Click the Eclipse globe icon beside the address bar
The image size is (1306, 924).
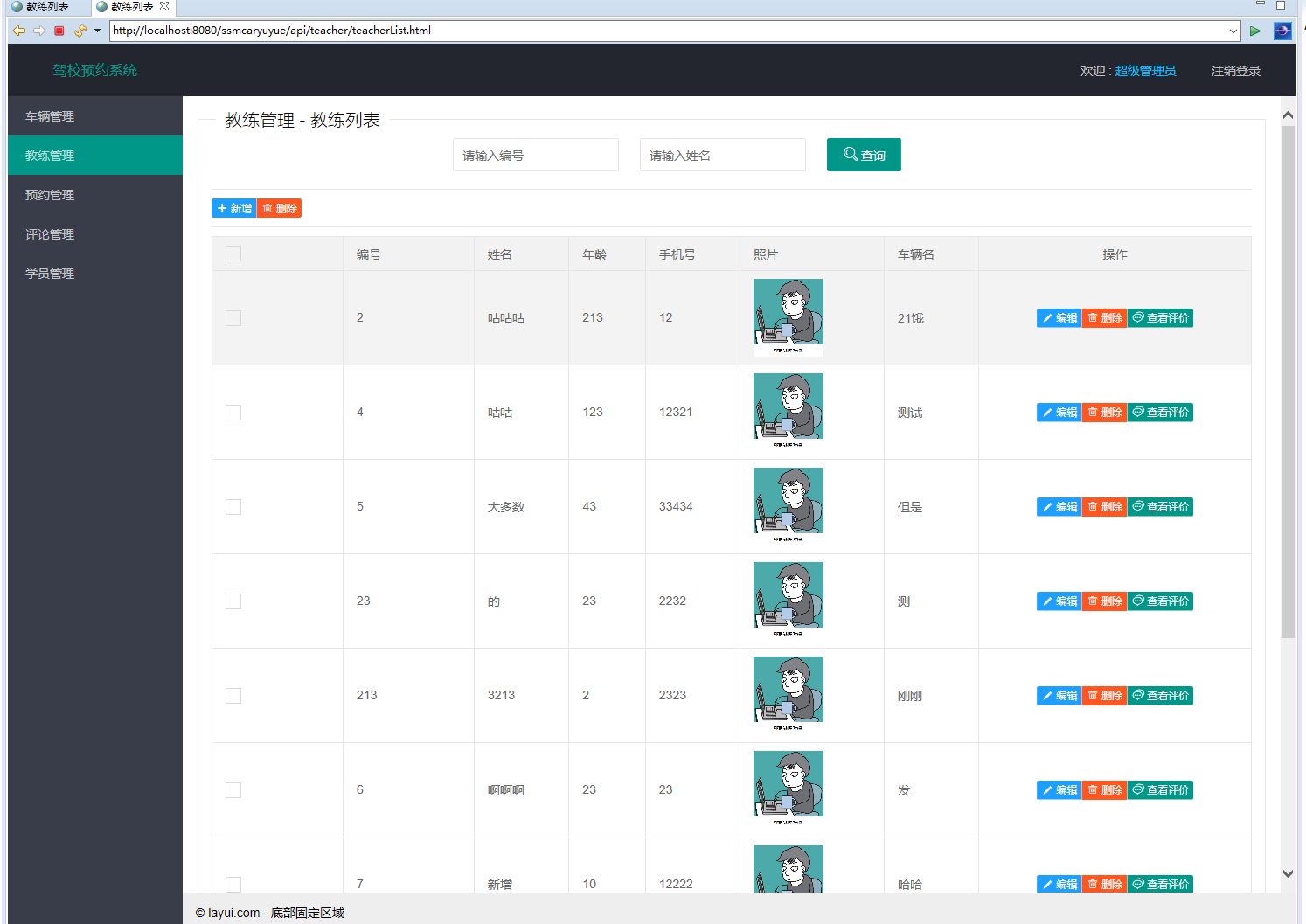pyautogui.click(x=1282, y=31)
